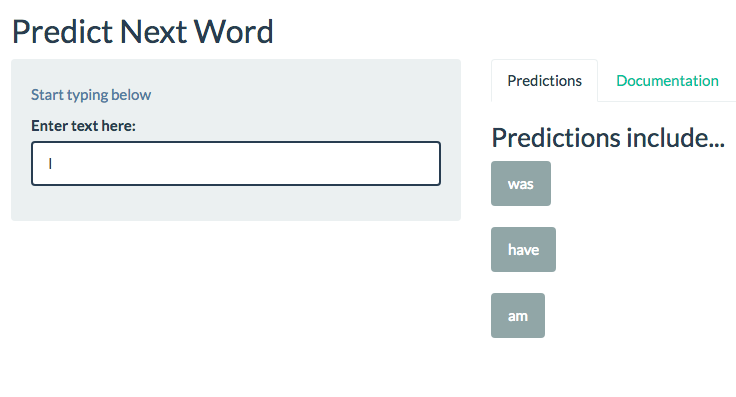Open the Documentation tab
Screen dimensions: 736x397
pyautogui.click(x=667, y=81)
